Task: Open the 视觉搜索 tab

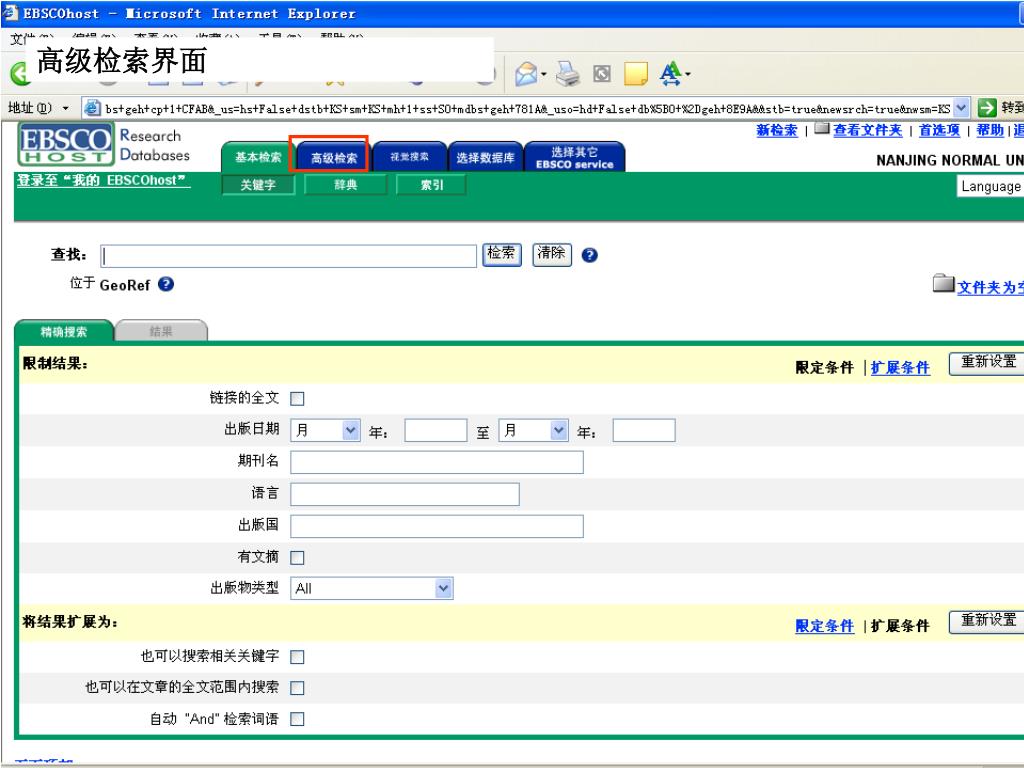Action: (x=409, y=157)
